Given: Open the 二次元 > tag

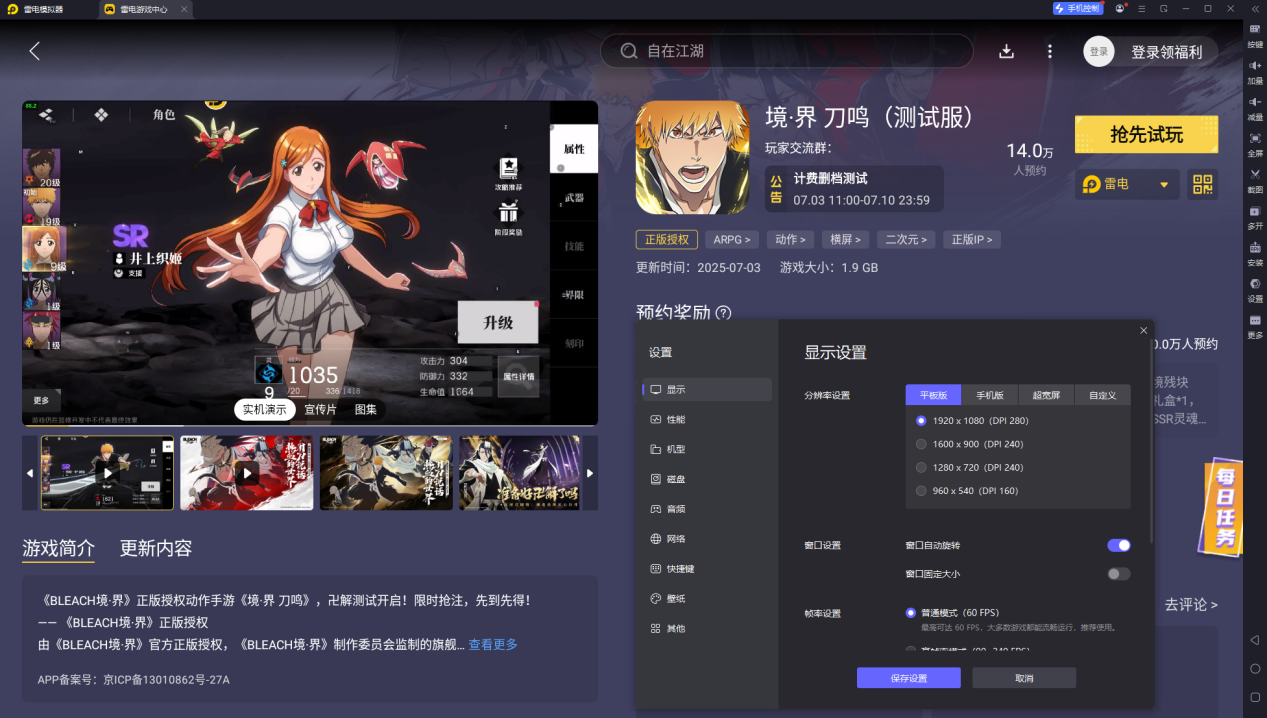Looking at the screenshot, I should point(908,239).
